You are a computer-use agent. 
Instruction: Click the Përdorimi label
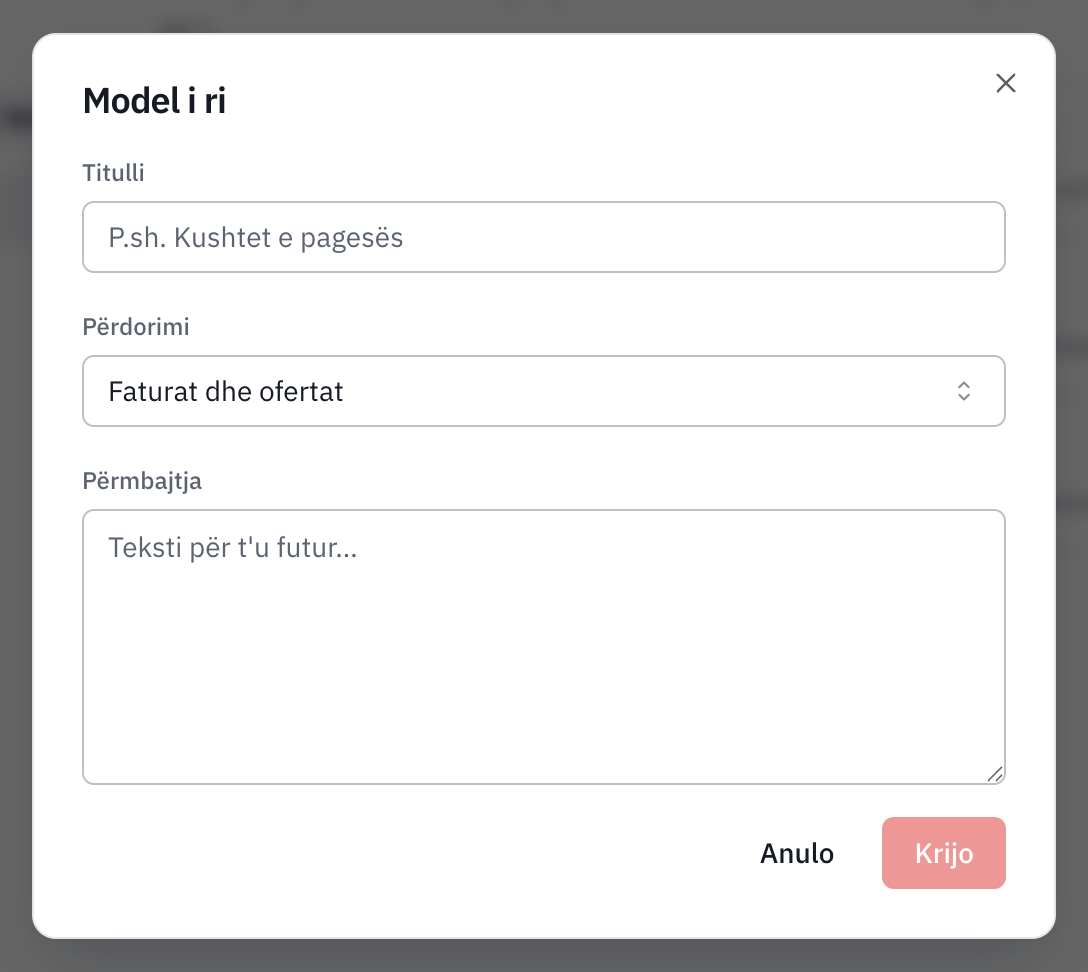136,327
